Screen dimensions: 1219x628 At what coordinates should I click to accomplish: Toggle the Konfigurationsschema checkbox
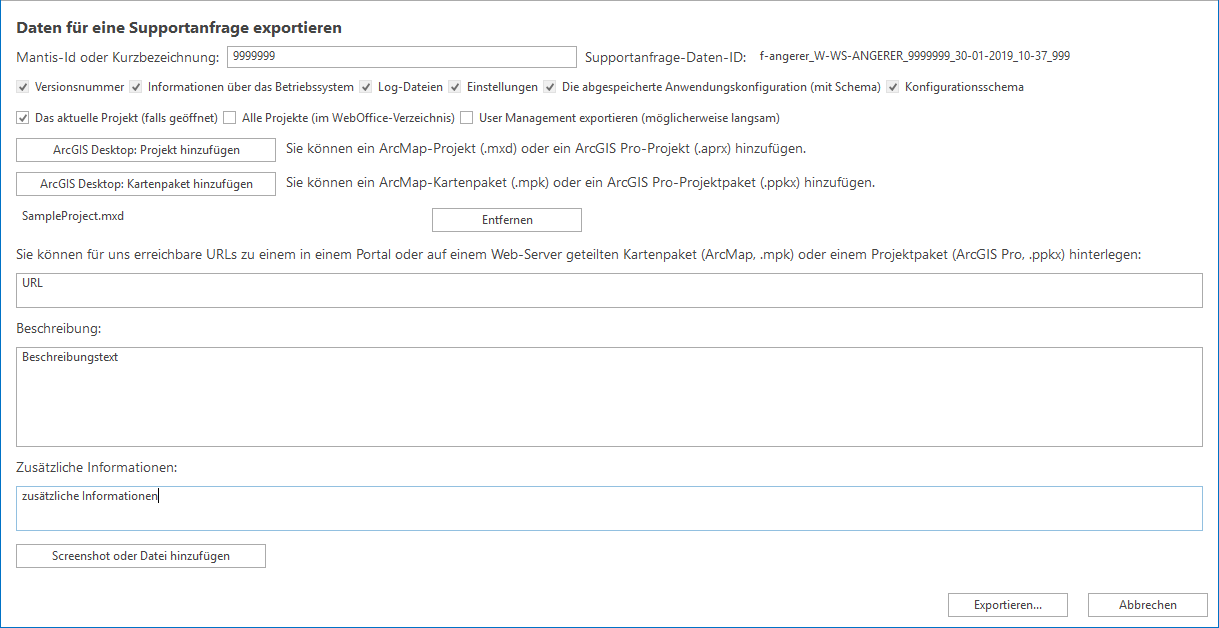[x=893, y=87]
